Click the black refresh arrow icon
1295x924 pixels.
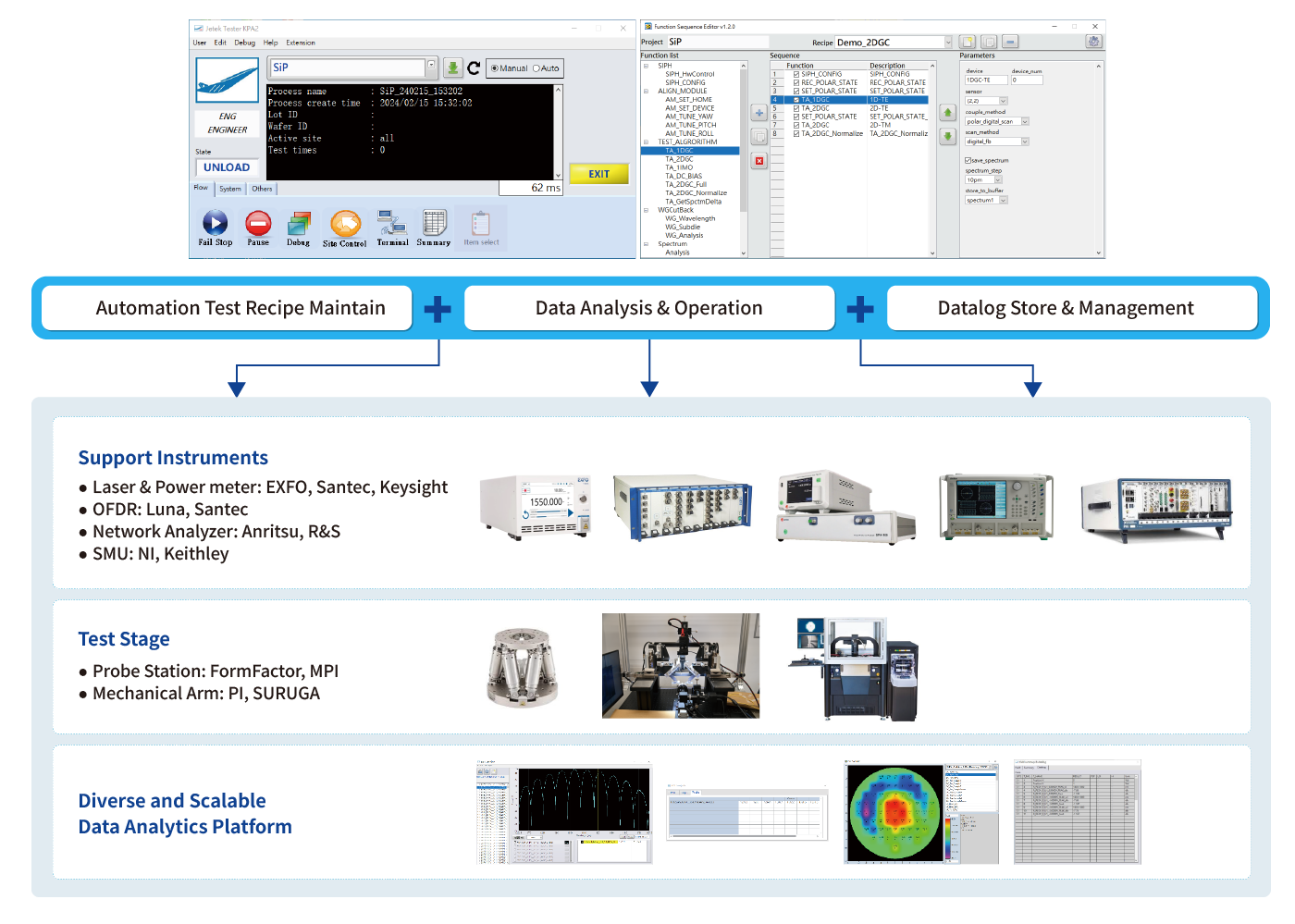click(x=474, y=68)
